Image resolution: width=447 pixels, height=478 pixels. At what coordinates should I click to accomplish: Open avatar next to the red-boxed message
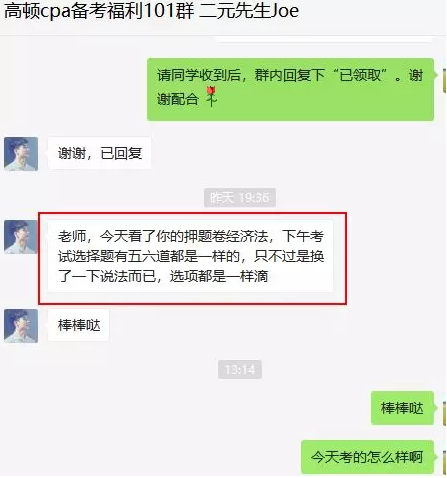(x=21, y=237)
